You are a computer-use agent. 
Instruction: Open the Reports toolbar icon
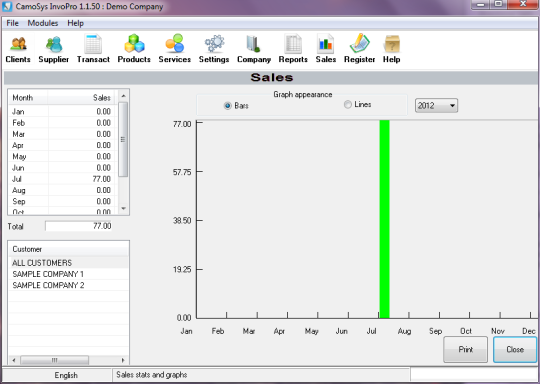click(x=293, y=49)
